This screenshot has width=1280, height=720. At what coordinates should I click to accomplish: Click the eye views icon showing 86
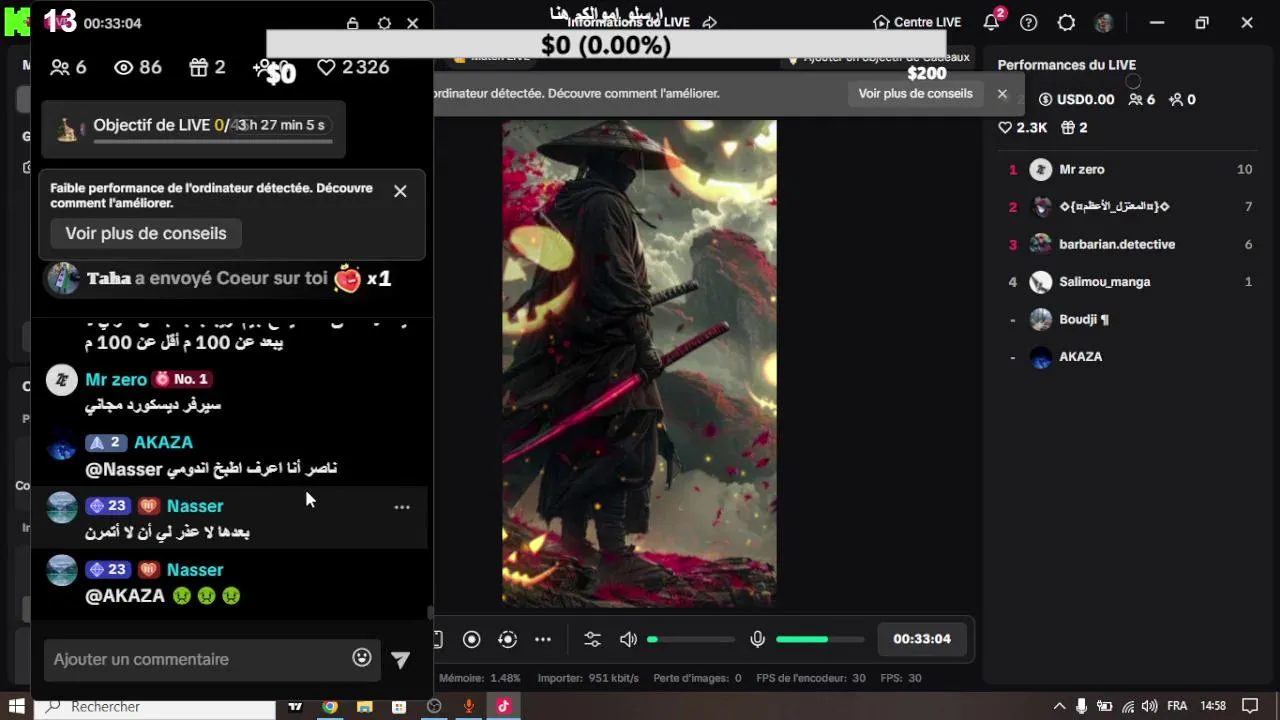[x=124, y=67]
